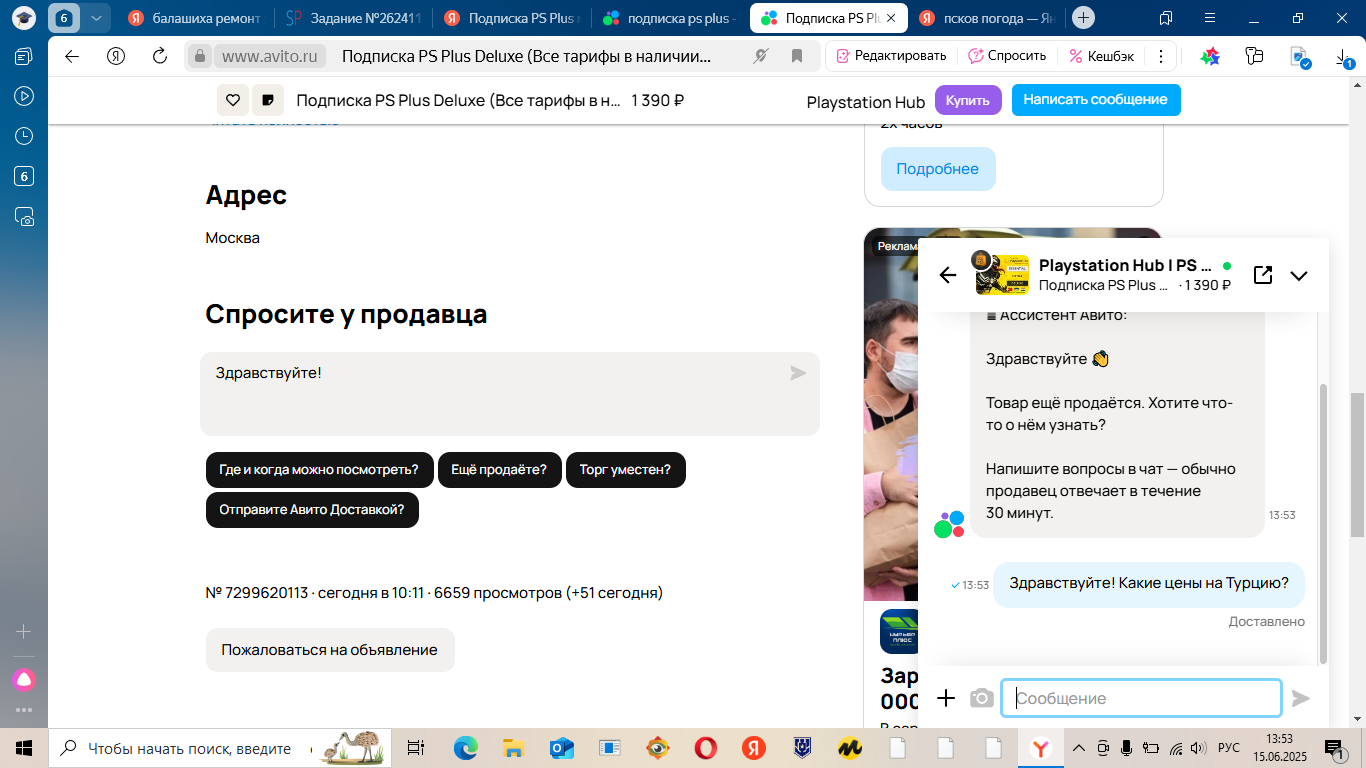This screenshot has height=768, width=1366.
Task: Collapse the Avito chat panel with chevron
Action: click(x=1299, y=275)
